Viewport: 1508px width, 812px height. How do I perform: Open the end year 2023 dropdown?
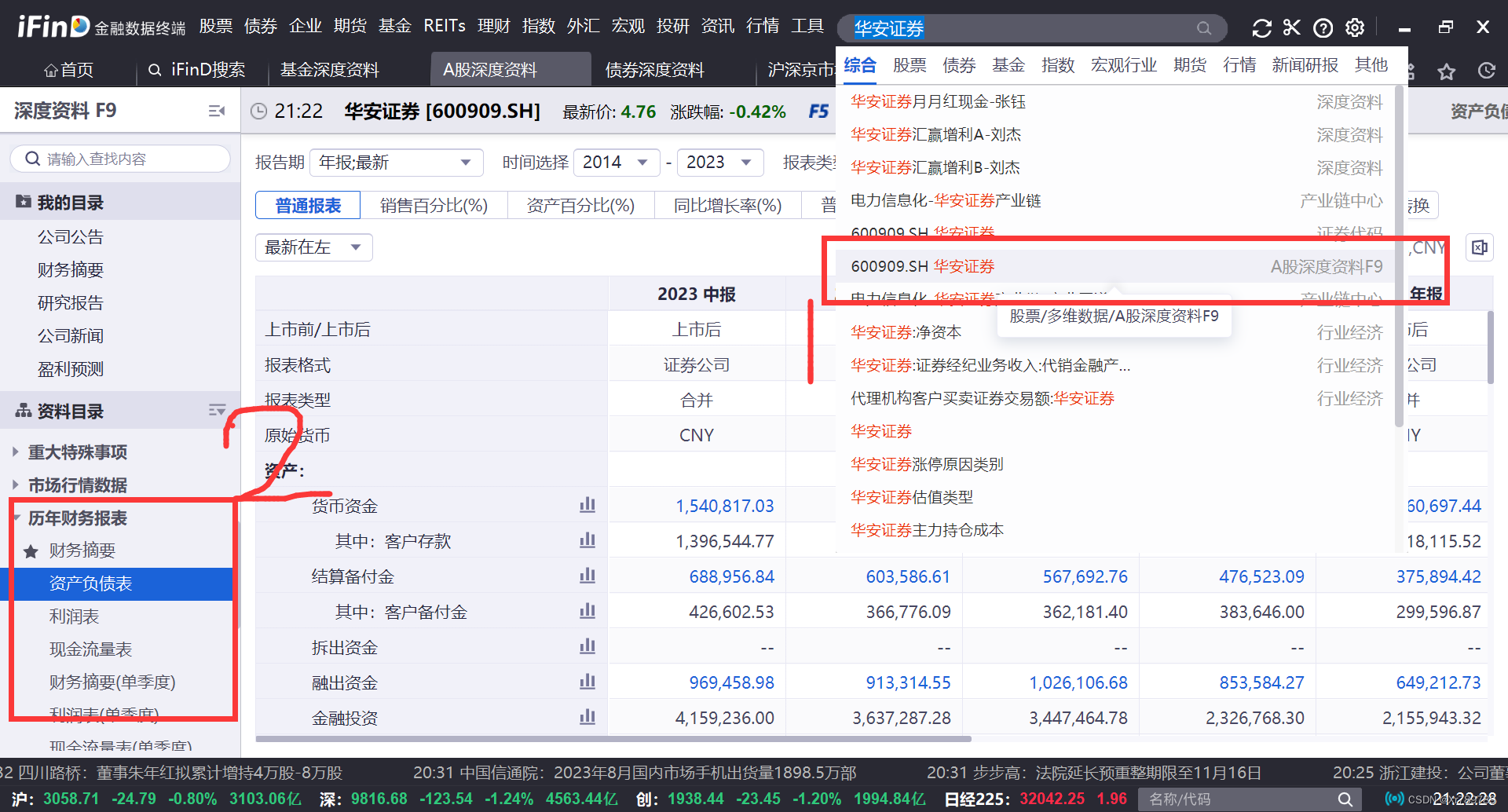(719, 163)
